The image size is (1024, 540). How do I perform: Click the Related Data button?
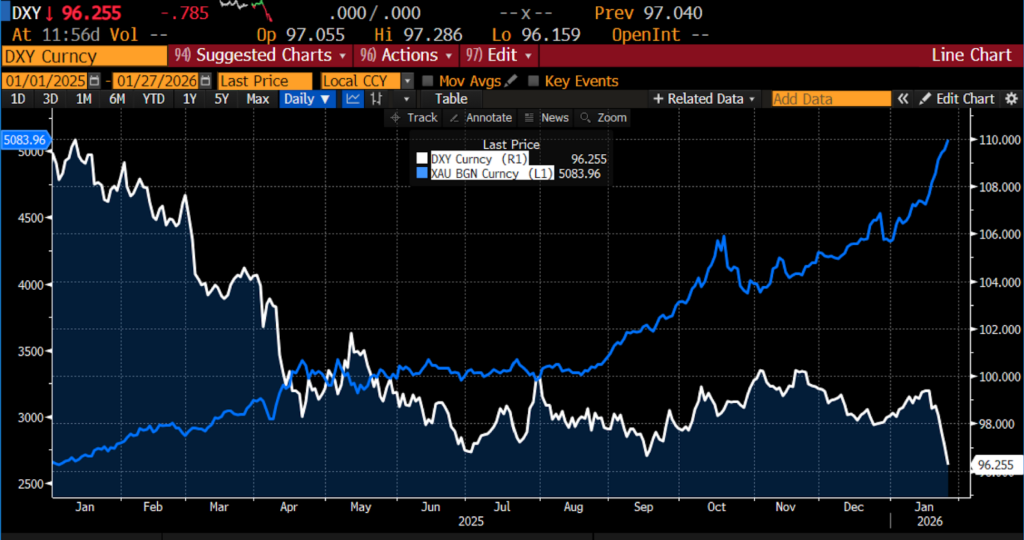click(704, 99)
